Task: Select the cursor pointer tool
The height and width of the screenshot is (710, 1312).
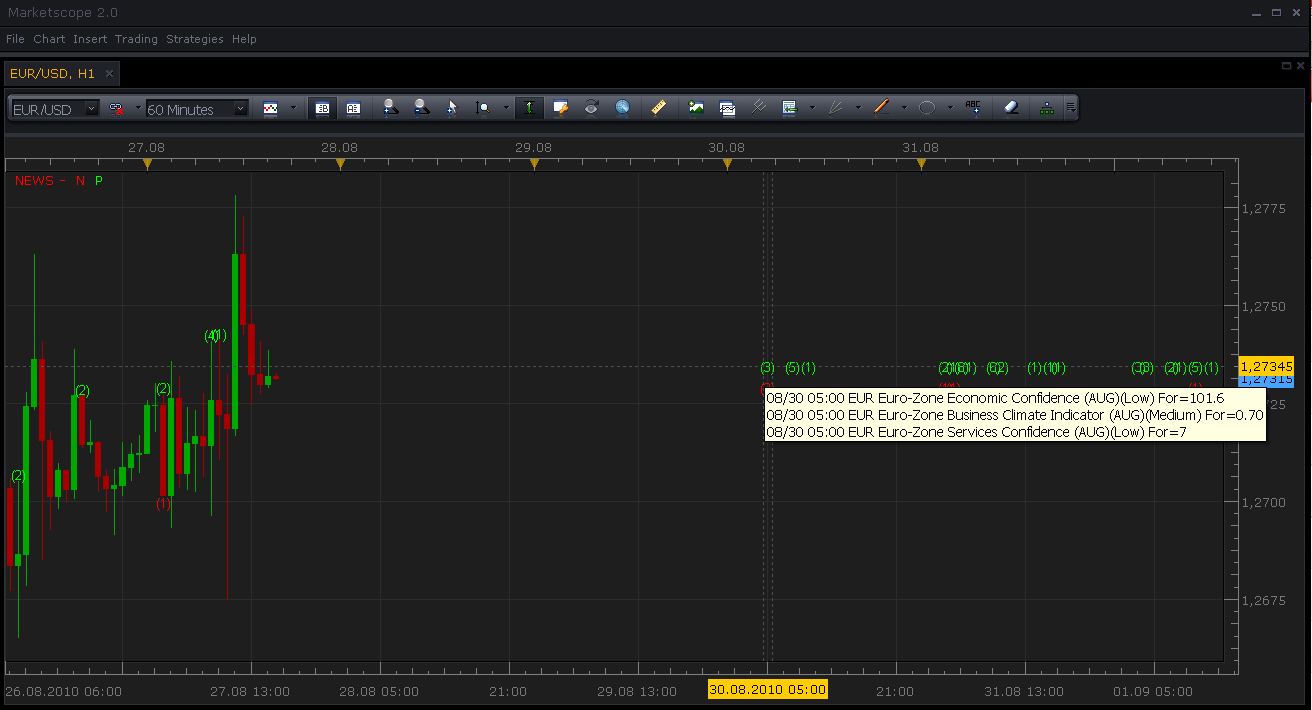Action: 452,108
